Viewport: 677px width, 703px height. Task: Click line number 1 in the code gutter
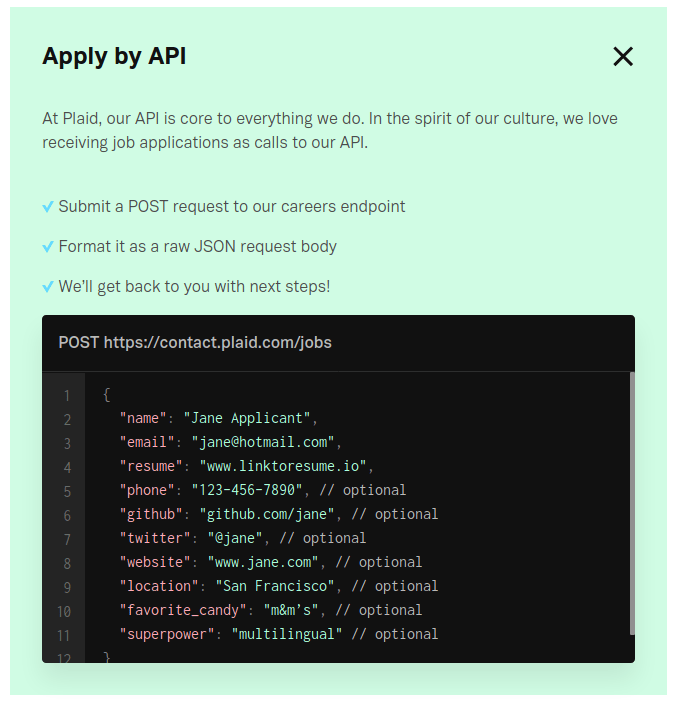pyautogui.click(x=67, y=396)
